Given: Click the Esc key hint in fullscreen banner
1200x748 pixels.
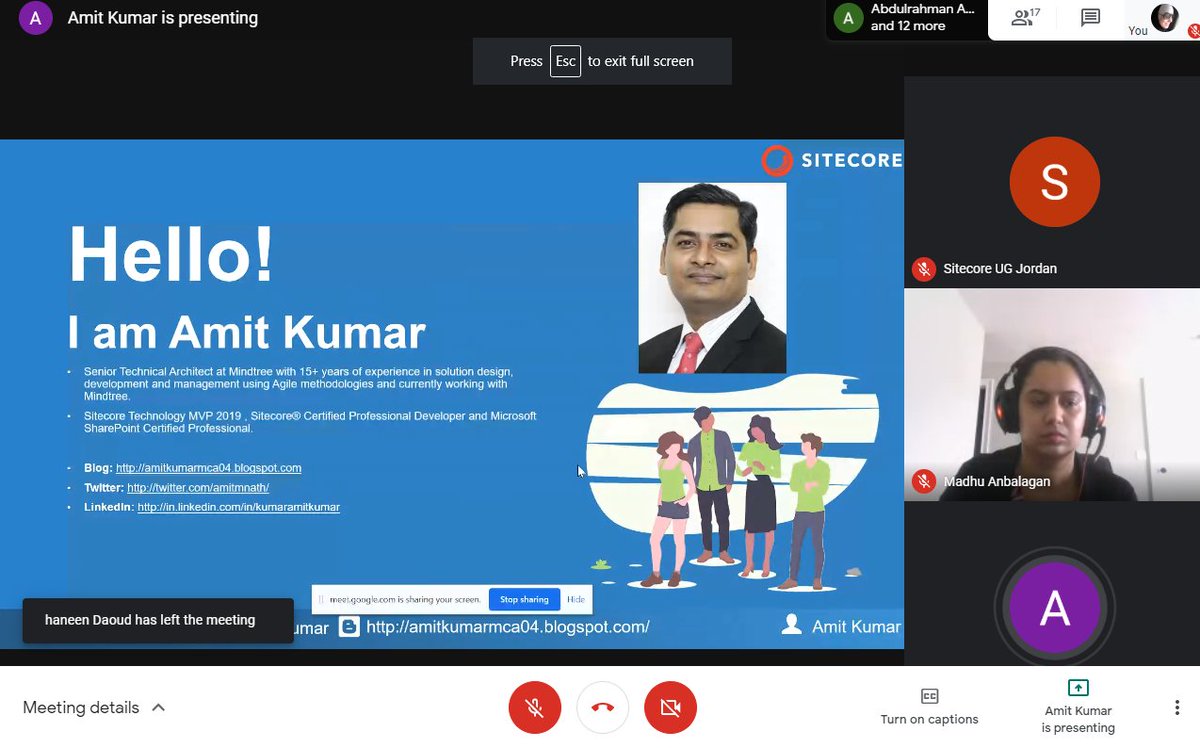Looking at the screenshot, I should pyautogui.click(x=565, y=61).
